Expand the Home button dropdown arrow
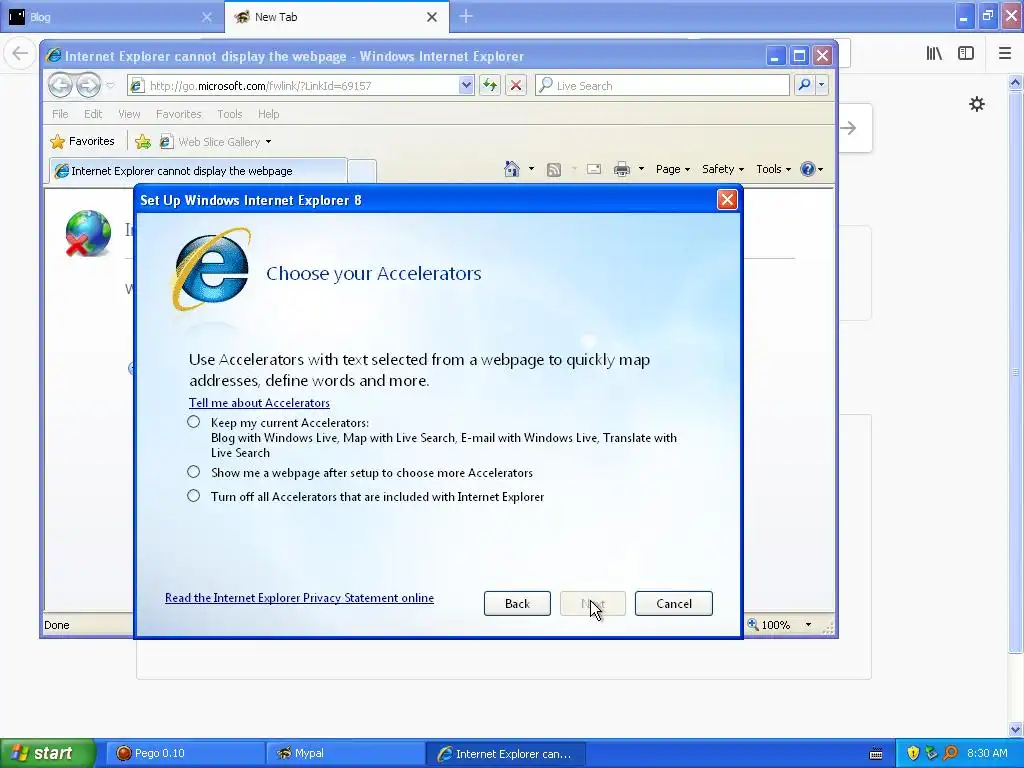1024x768 pixels. click(531, 169)
